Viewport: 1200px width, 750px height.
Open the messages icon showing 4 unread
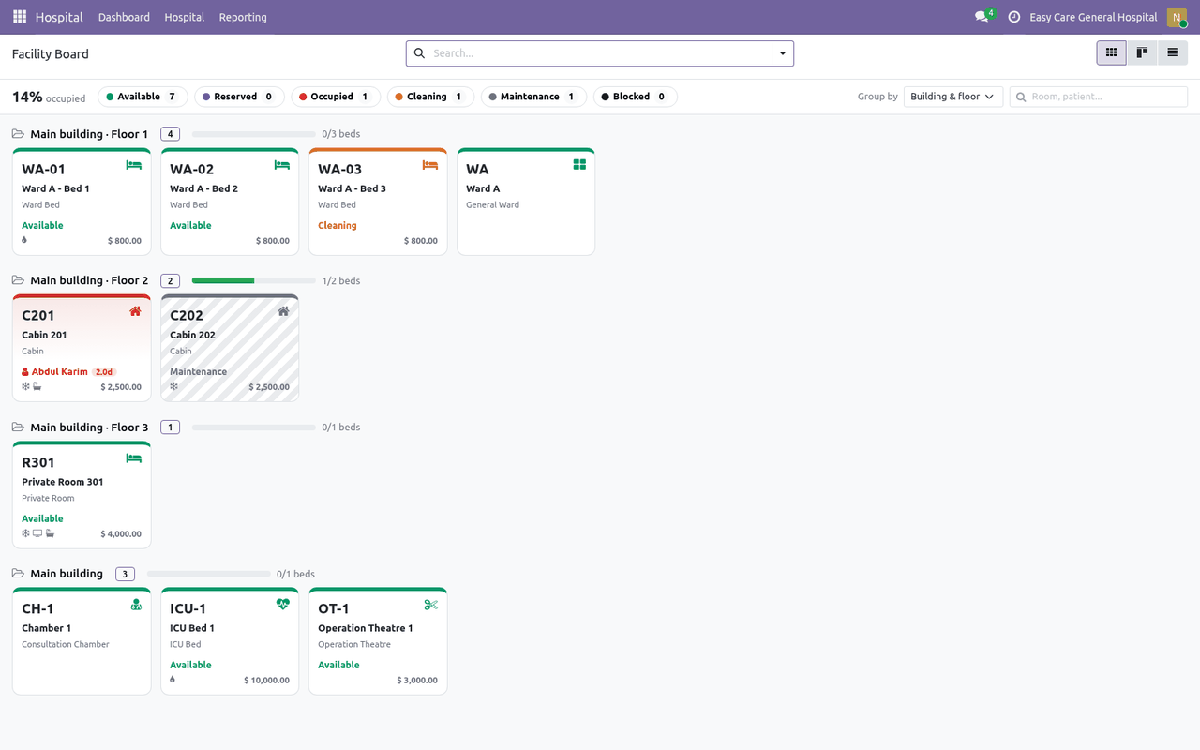983,17
